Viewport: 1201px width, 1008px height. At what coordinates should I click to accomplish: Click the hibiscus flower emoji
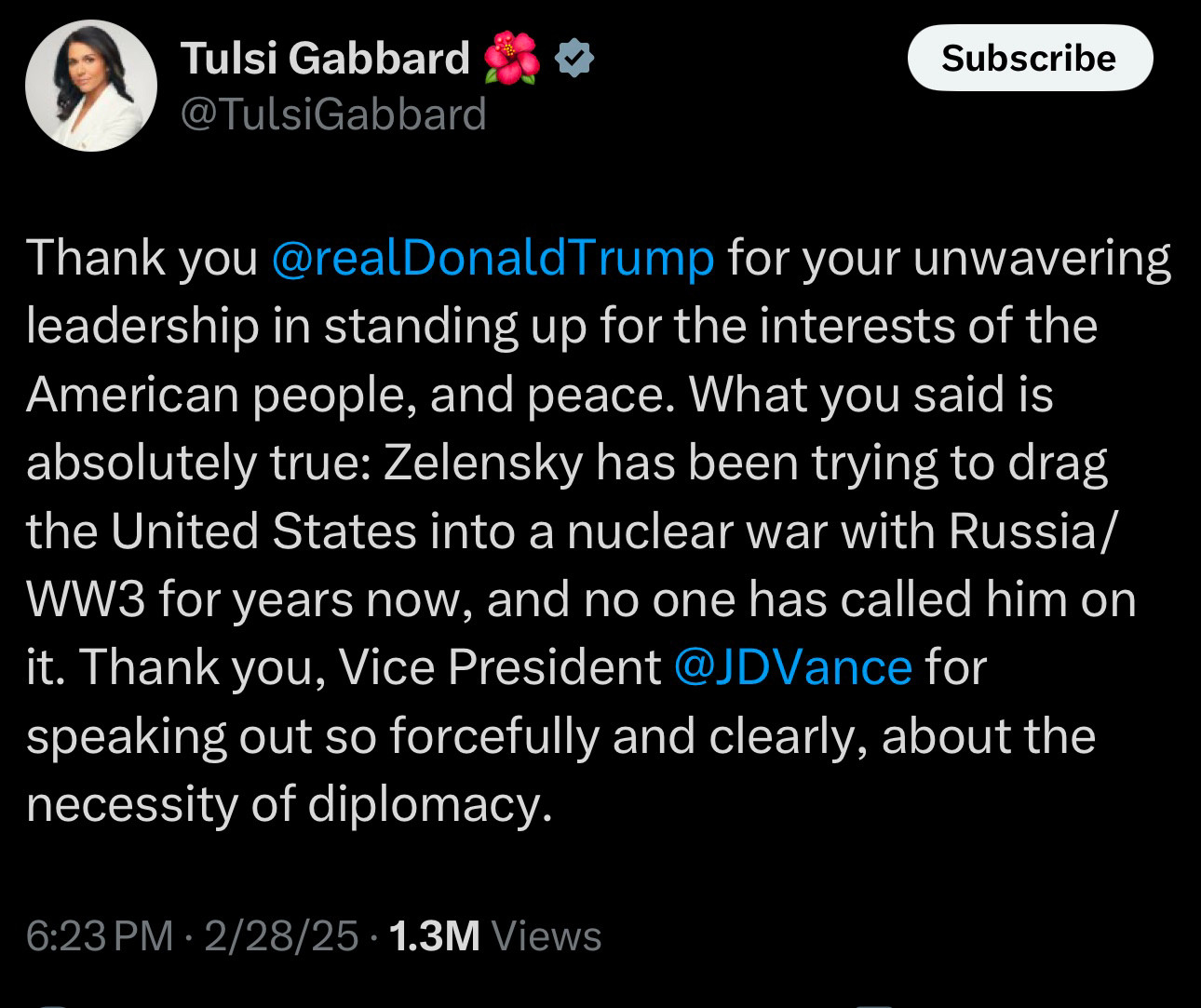pos(512,58)
